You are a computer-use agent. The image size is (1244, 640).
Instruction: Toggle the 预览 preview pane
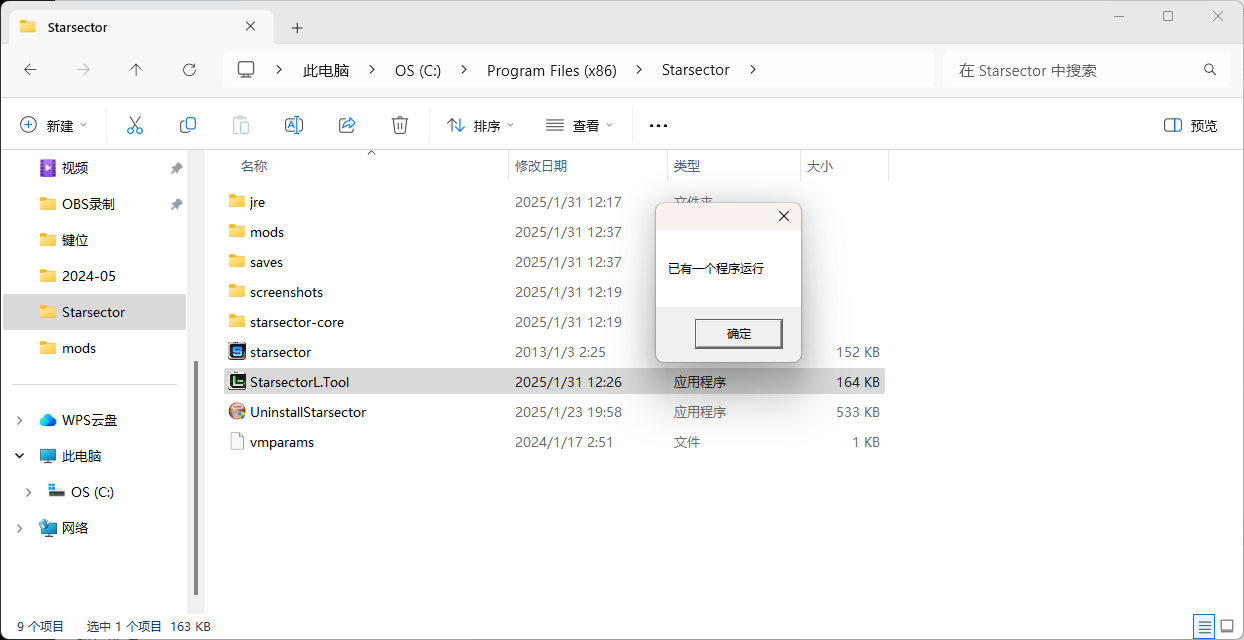[x=1189, y=125]
